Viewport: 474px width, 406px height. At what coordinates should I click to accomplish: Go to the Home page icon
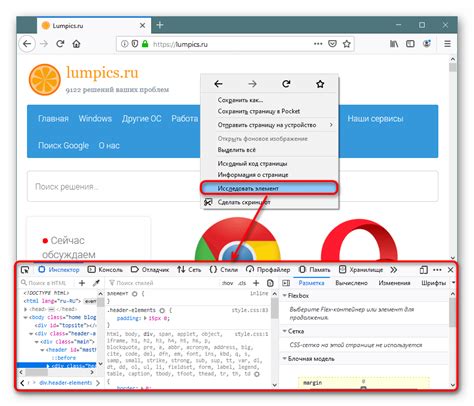[76, 44]
